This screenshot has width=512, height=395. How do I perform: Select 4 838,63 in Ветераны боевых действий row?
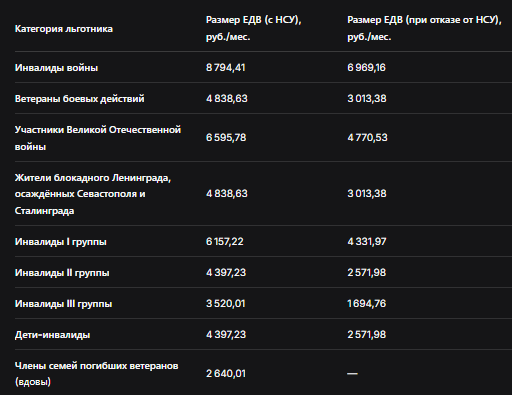227,99
